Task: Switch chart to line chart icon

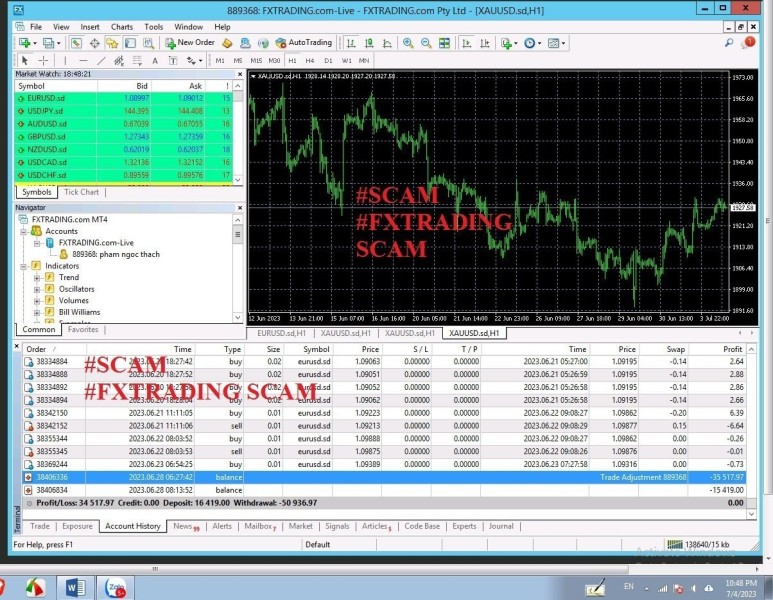Action: pos(387,43)
